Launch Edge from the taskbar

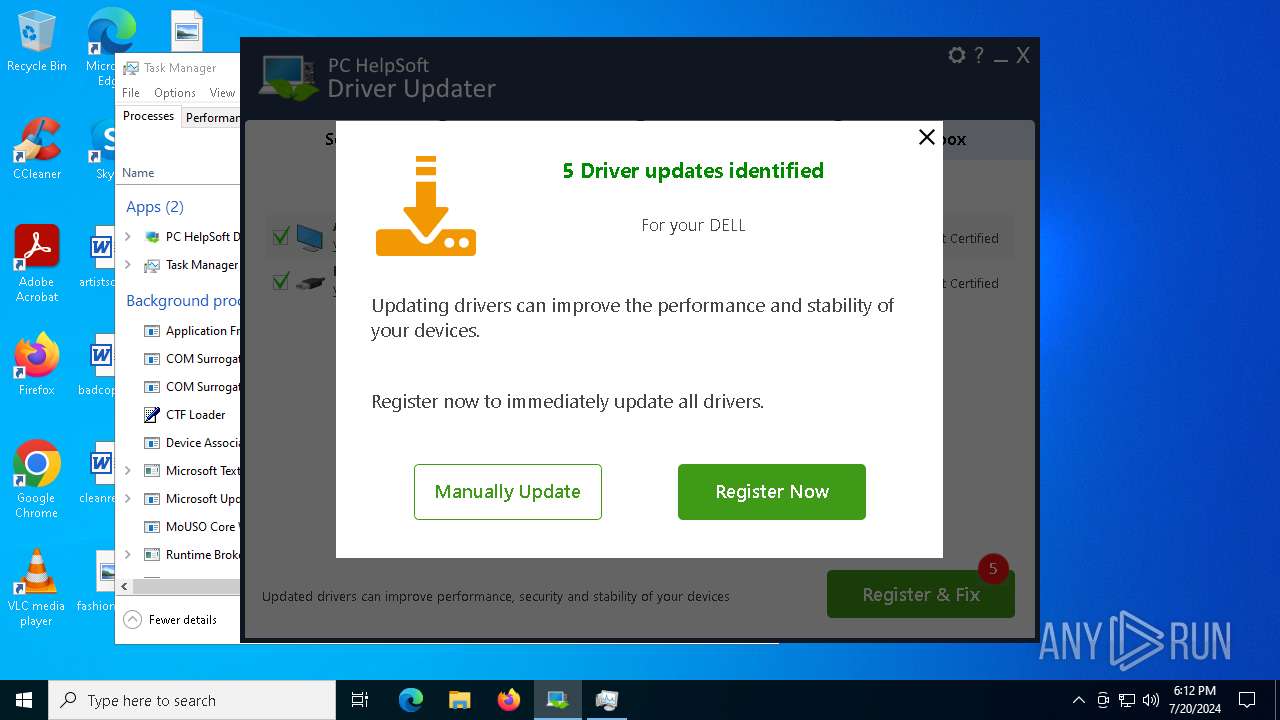[411, 700]
